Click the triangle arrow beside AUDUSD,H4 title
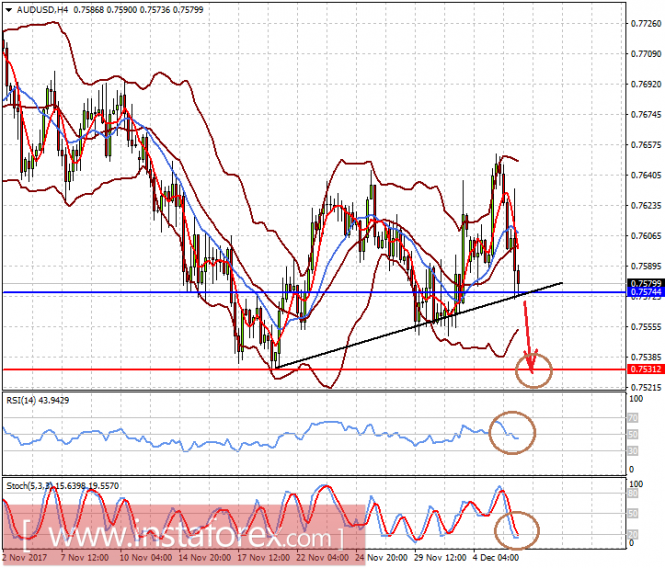 8,9
